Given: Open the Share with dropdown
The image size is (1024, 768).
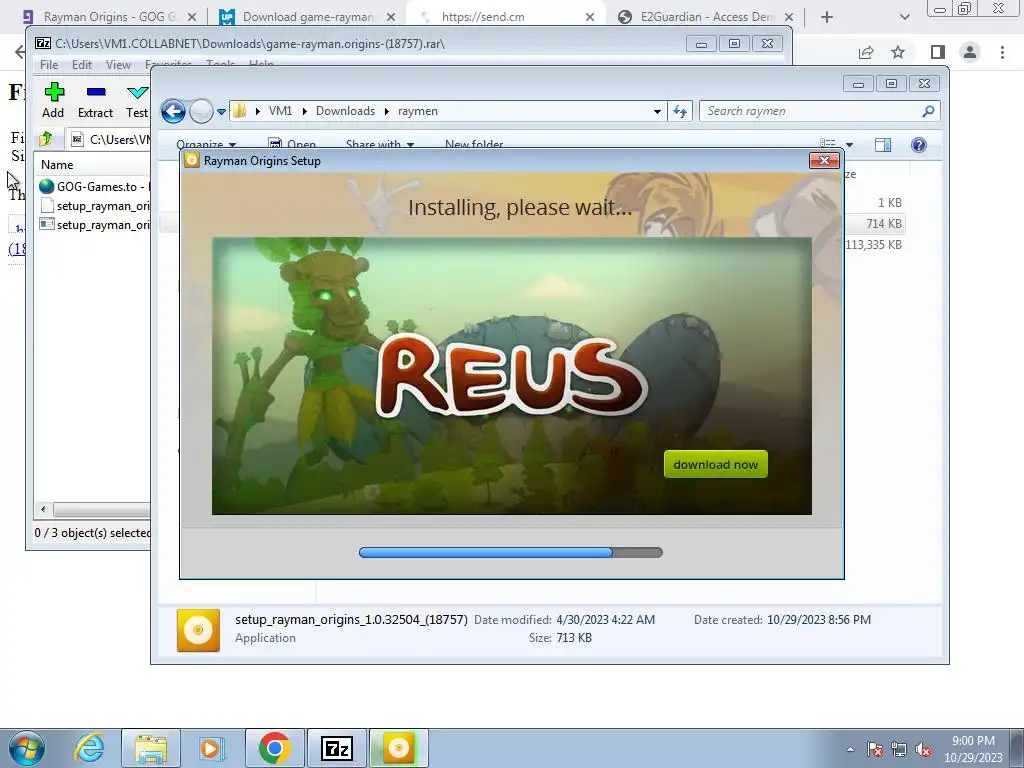Looking at the screenshot, I should 379,145.
